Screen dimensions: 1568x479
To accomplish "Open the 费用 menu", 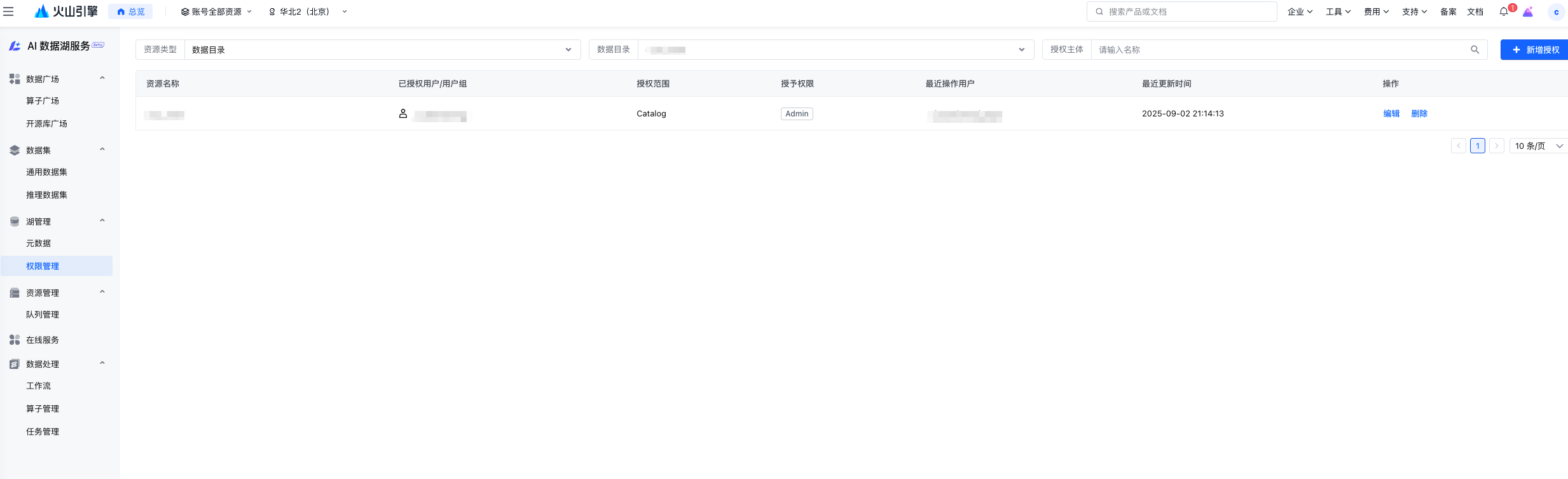I will pos(1376,11).
